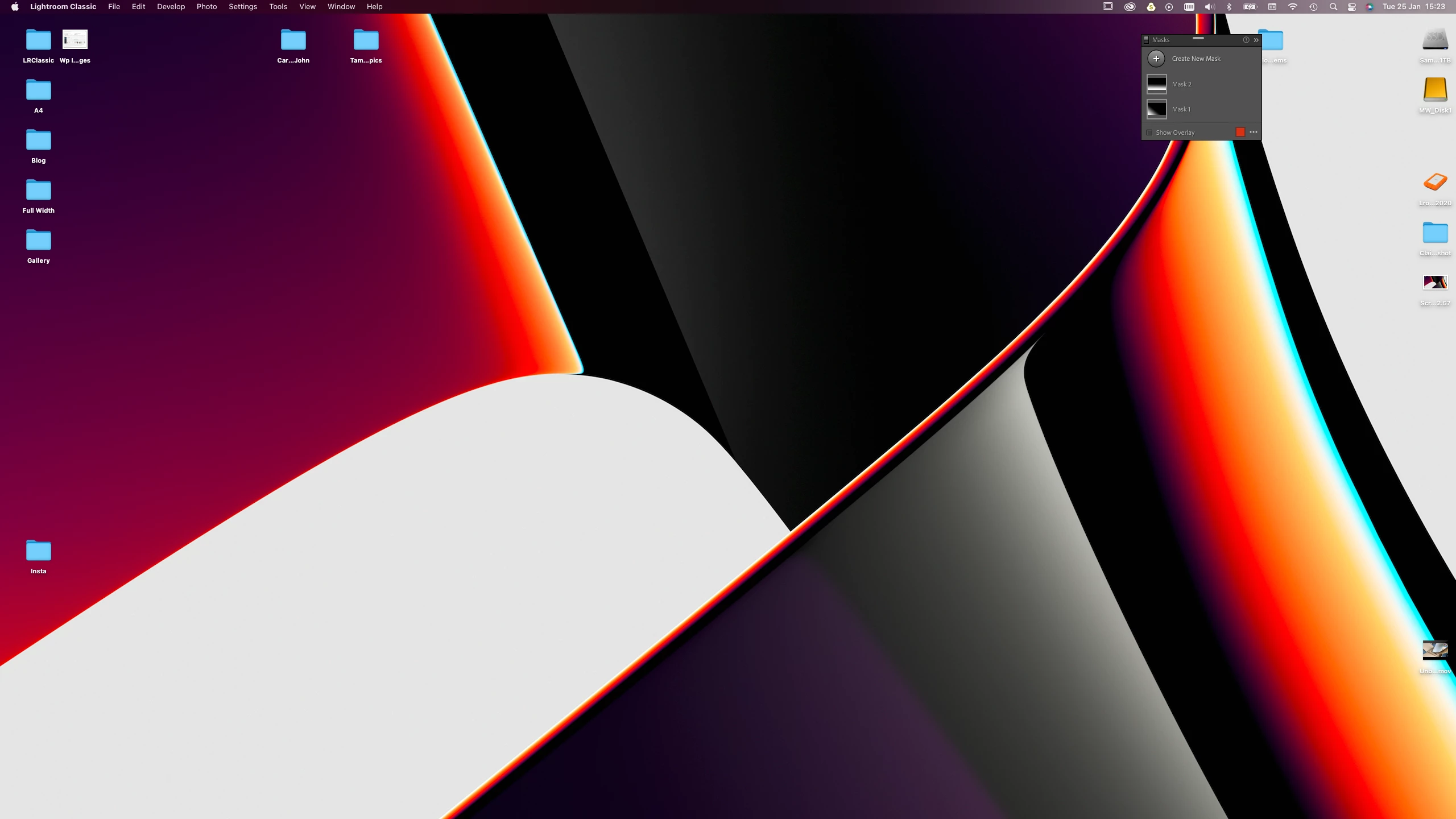This screenshot has width=1456, height=819.
Task: Open macOS Control Center toggles
Action: coord(1352,7)
